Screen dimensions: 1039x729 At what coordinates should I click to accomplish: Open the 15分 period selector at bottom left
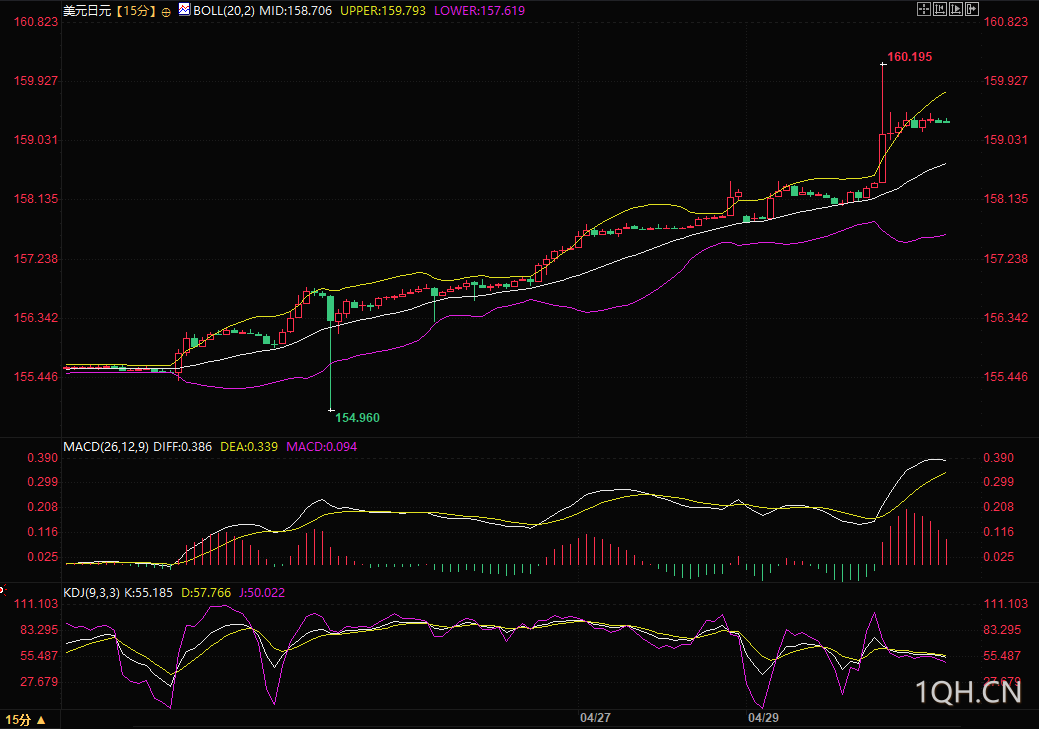(x=25, y=720)
